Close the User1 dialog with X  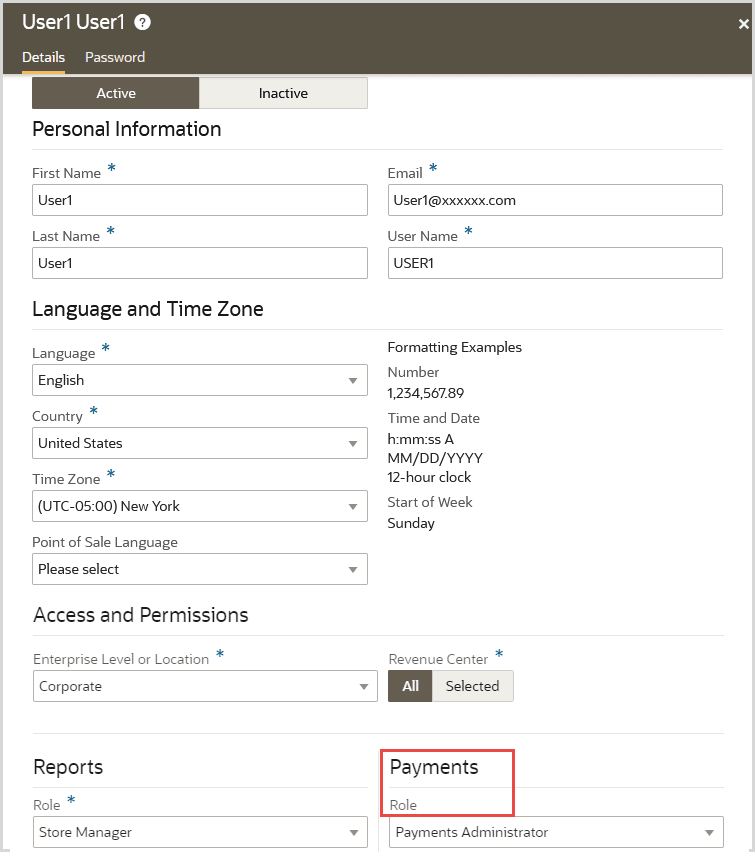coord(743,24)
